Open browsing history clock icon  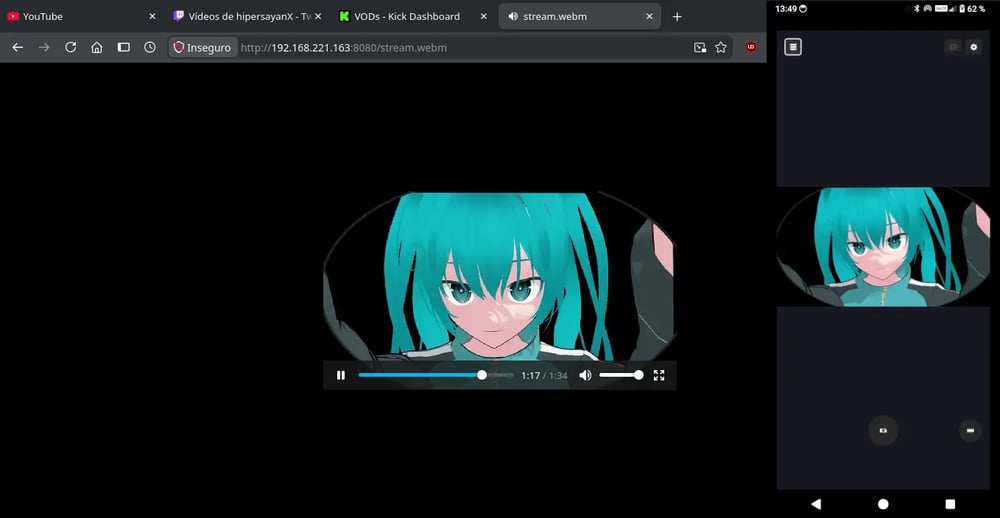click(x=150, y=48)
